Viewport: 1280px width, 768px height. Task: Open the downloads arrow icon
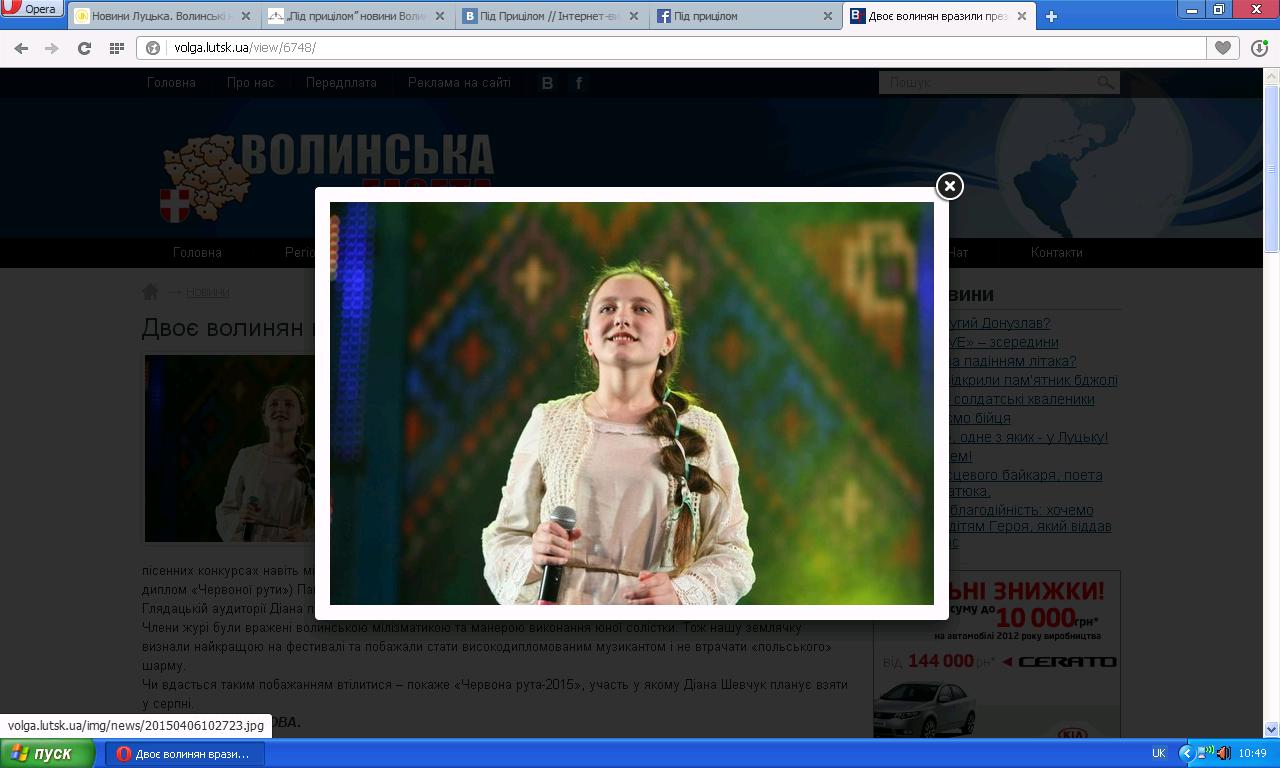pos(1259,48)
